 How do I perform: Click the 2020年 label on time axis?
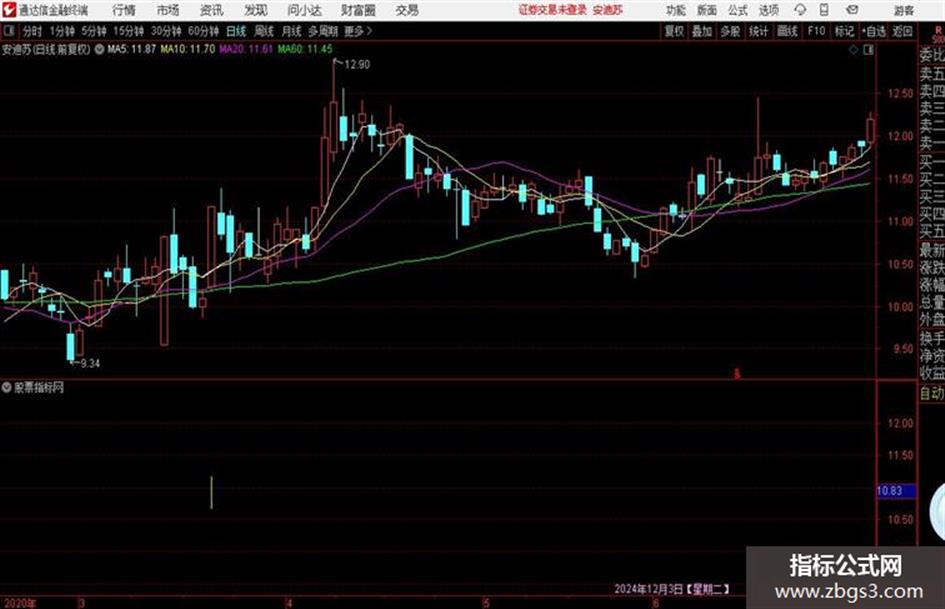click(20, 603)
